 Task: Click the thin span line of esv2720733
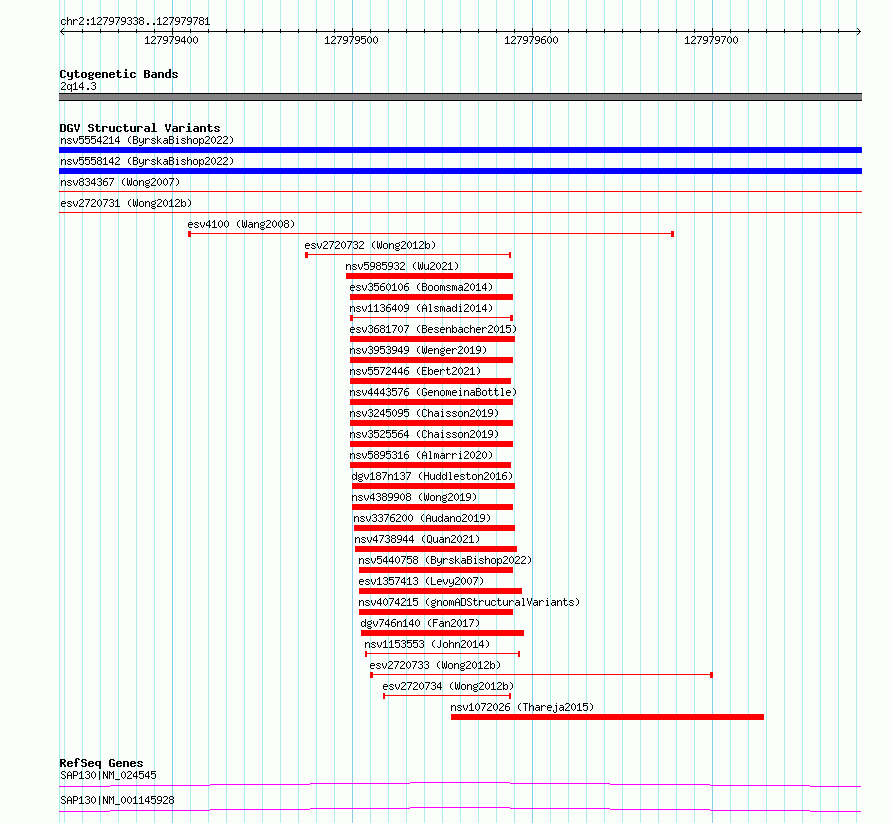click(541, 675)
